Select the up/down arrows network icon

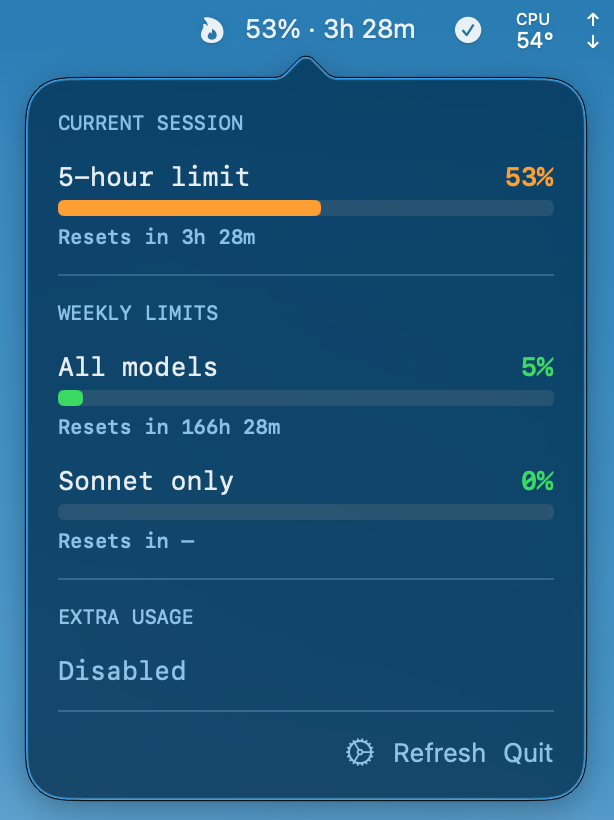tap(592, 29)
